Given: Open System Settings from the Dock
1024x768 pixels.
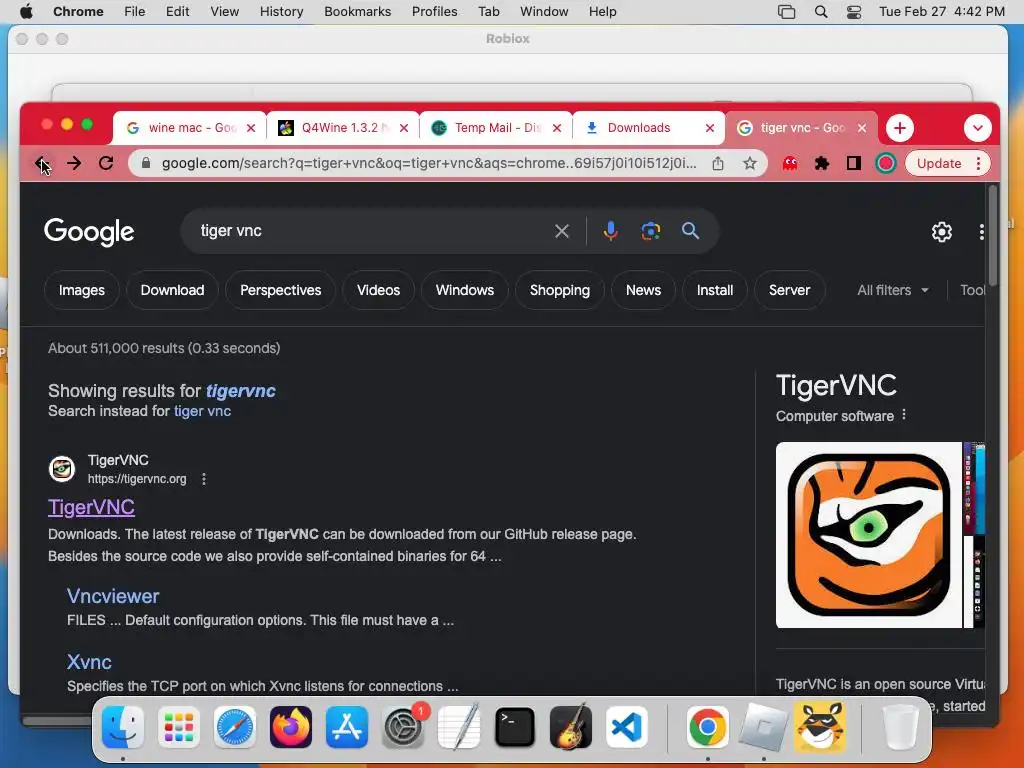Looking at the screenshot, I should (403, 727).
